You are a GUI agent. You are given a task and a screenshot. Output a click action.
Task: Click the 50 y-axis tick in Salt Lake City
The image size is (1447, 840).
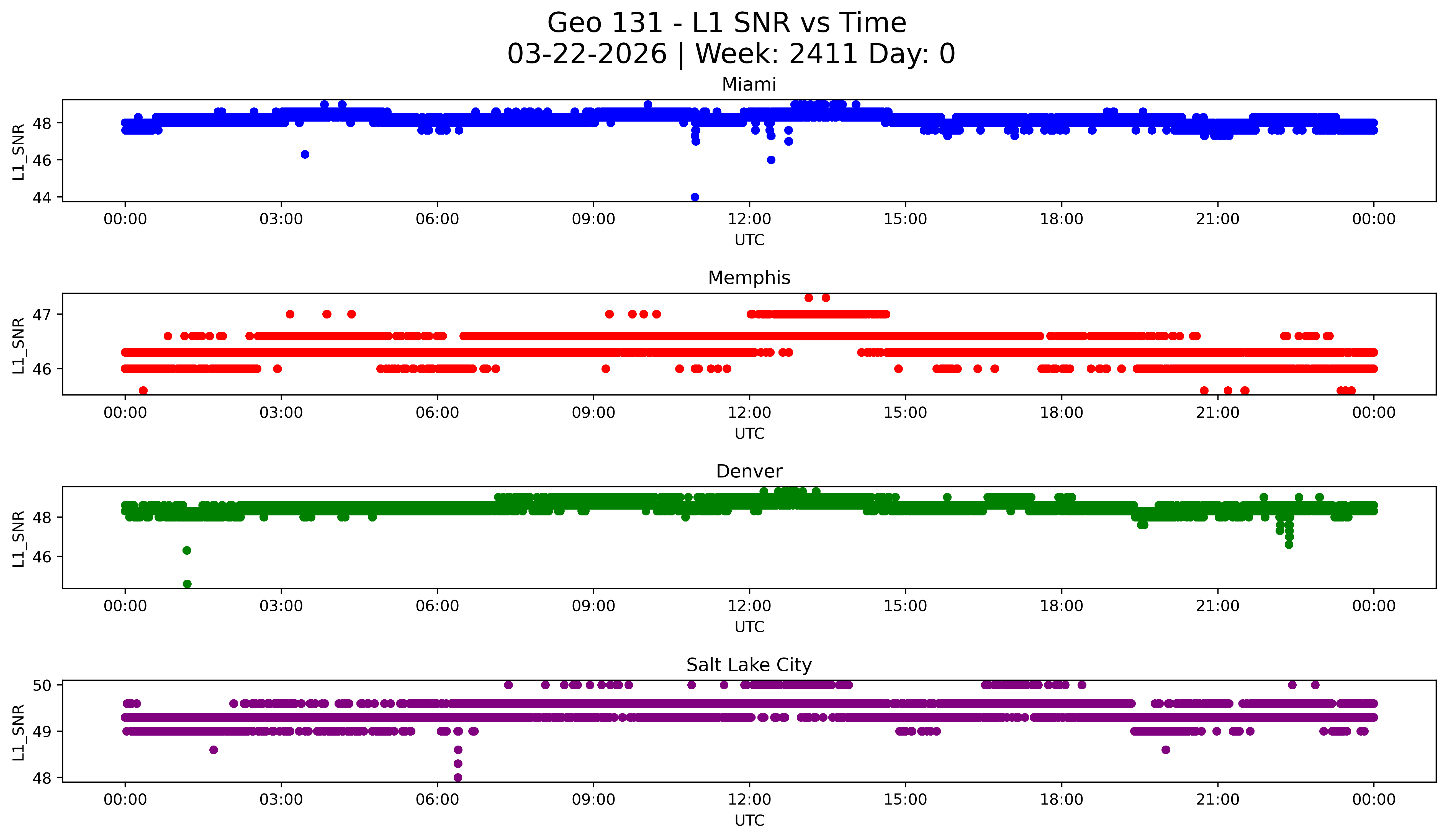42,685
